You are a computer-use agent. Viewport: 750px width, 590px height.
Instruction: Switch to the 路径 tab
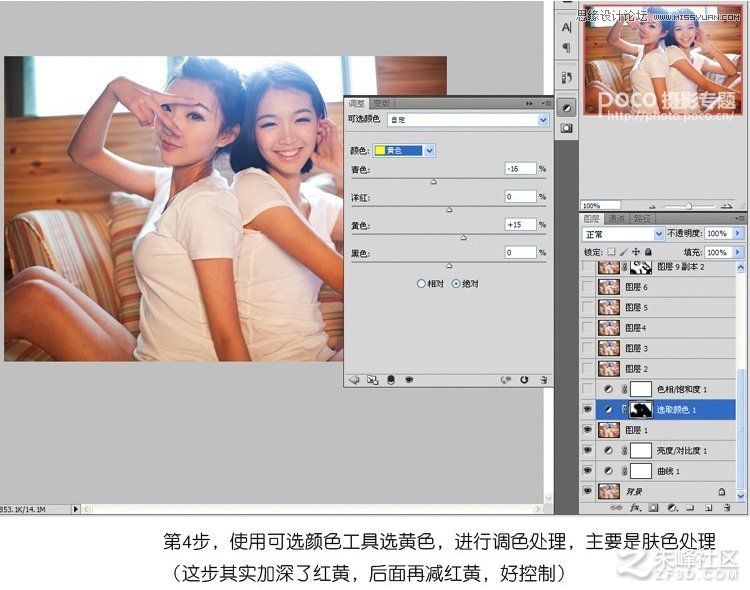click(x=641, y=219)
